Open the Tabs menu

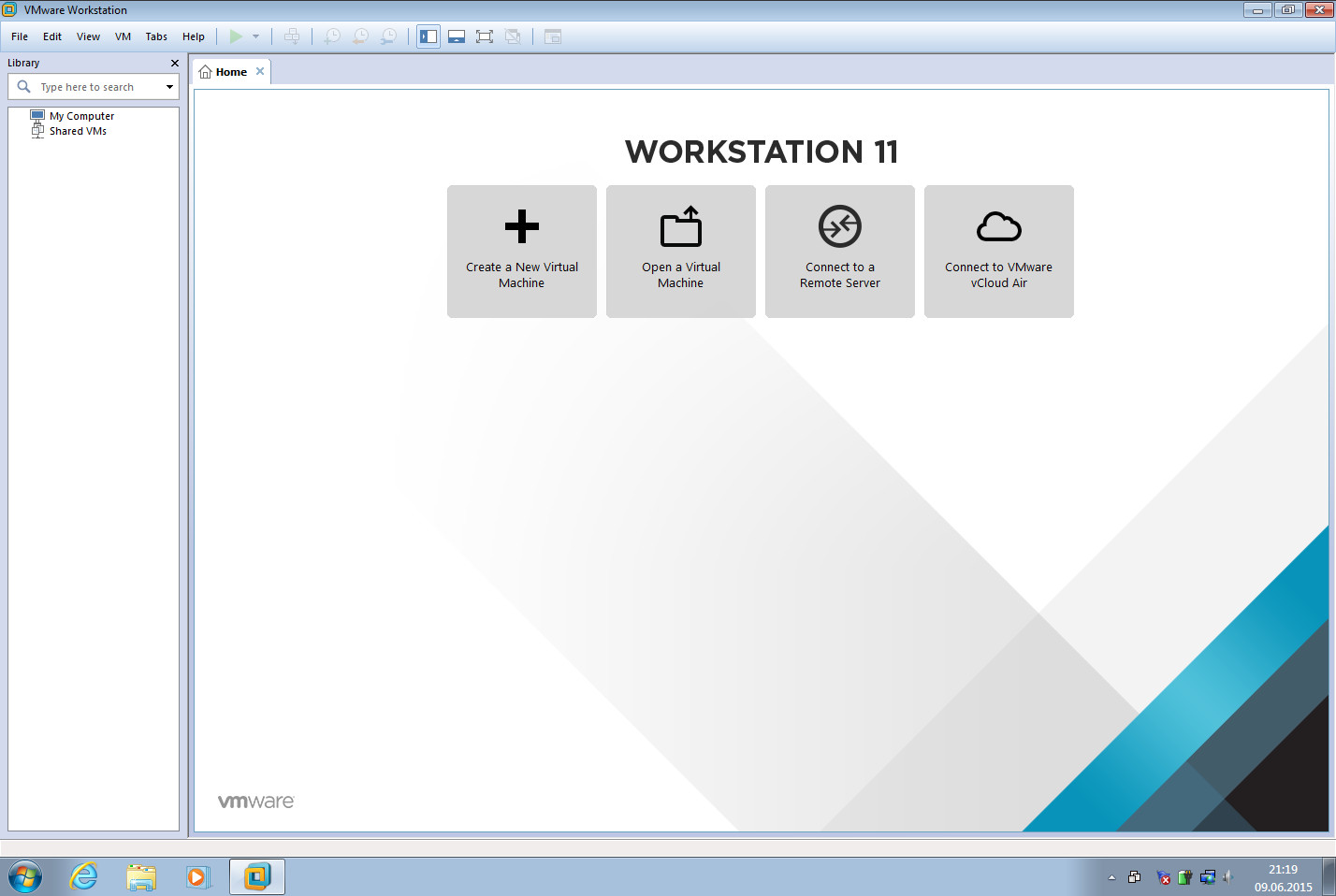pyautogui.click(x=156, y=36)
